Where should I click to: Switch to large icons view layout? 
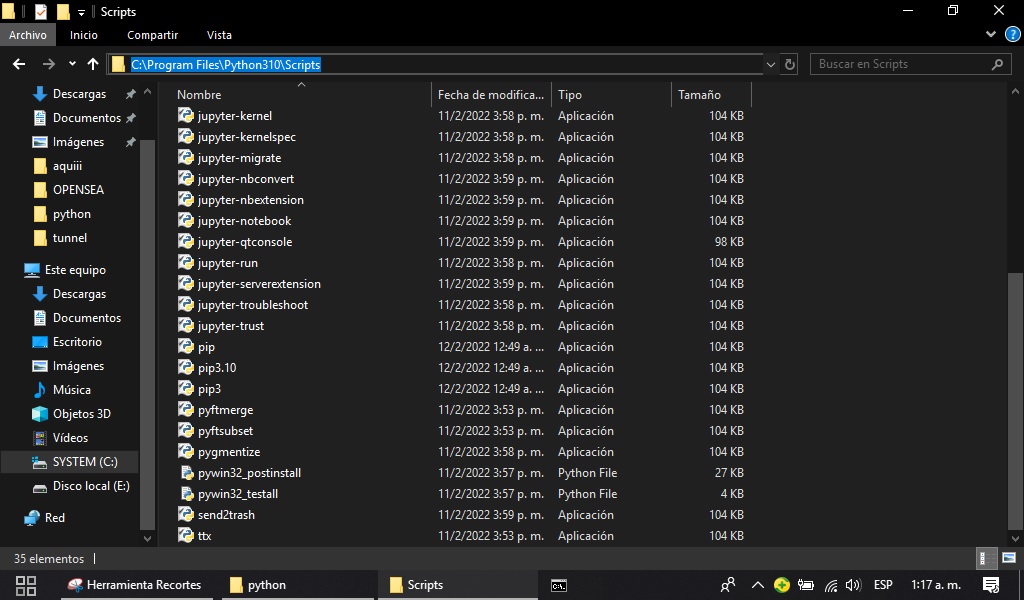click(1009, 558)
